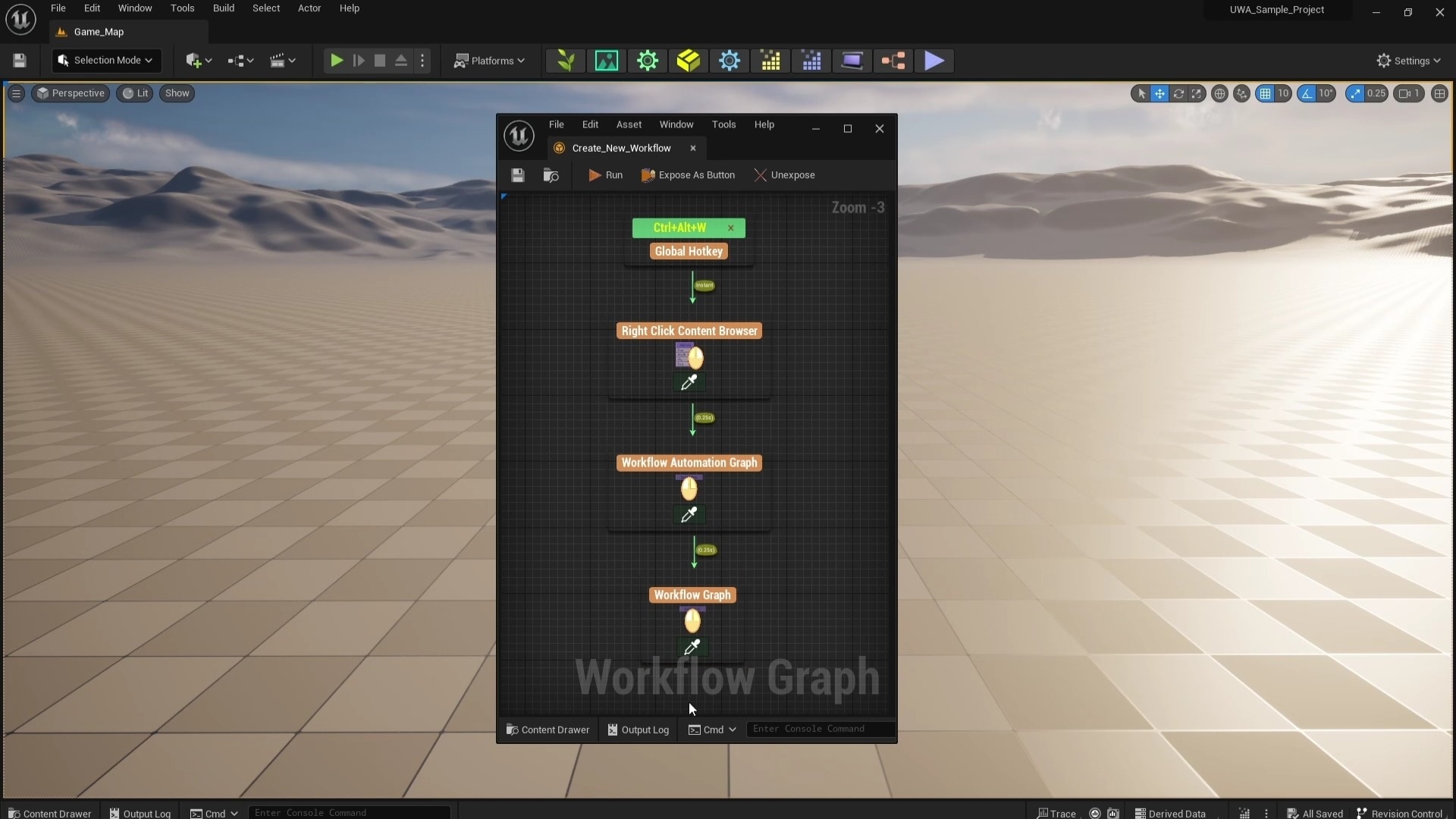Select the Landscape/foliage modes icon in toolbar

click(565, 61)
